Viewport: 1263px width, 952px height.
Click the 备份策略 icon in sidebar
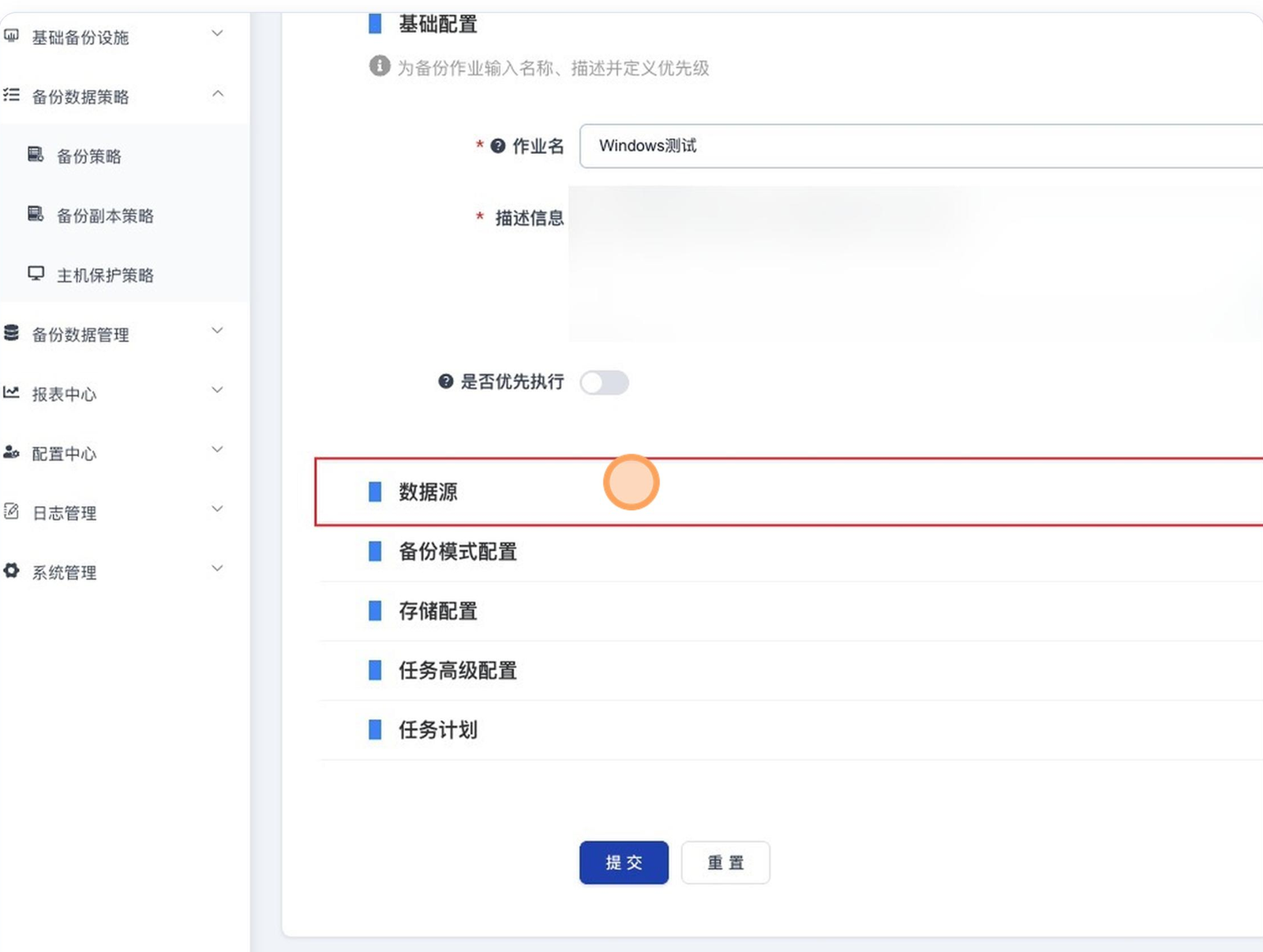[x=36, y=155]
